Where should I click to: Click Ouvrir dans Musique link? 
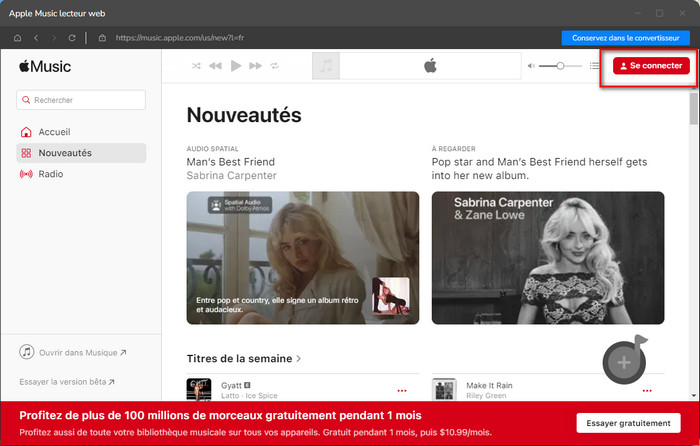click(73, 352)
